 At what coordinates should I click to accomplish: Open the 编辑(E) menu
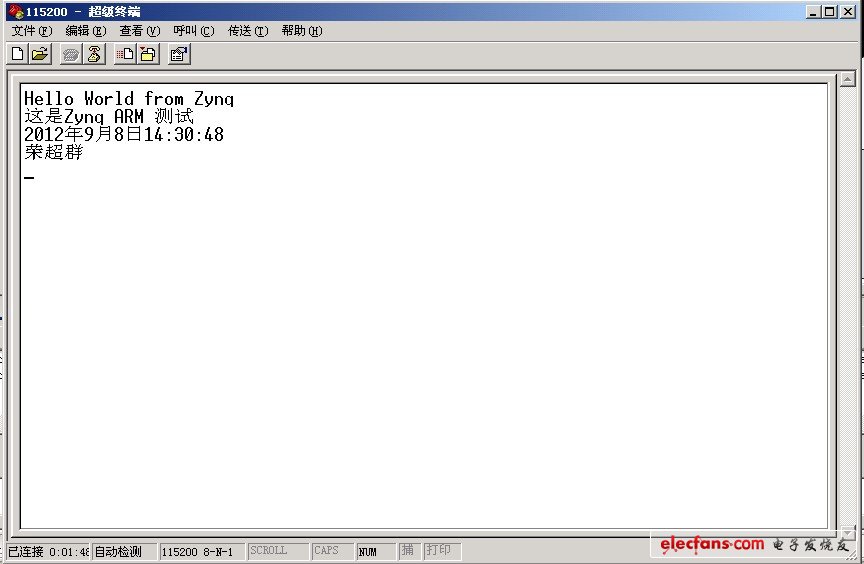(x=85, y=31)
